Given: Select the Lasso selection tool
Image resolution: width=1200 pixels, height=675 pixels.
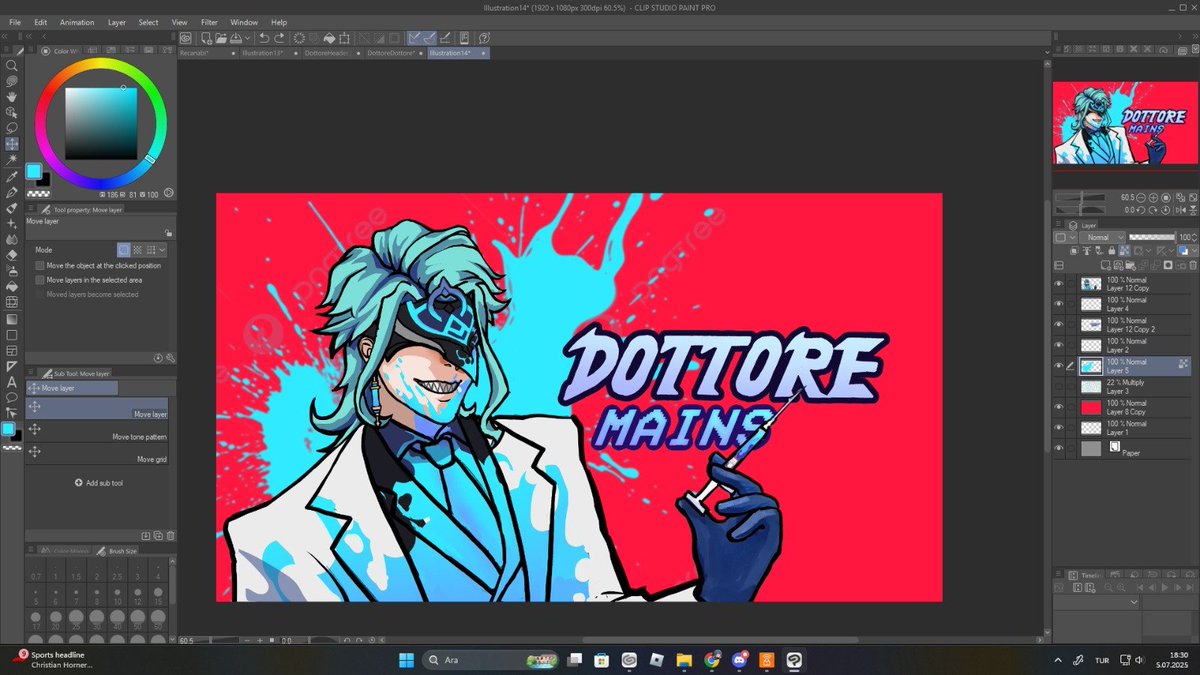Looking at the screenshot, I should pos(12,128).
